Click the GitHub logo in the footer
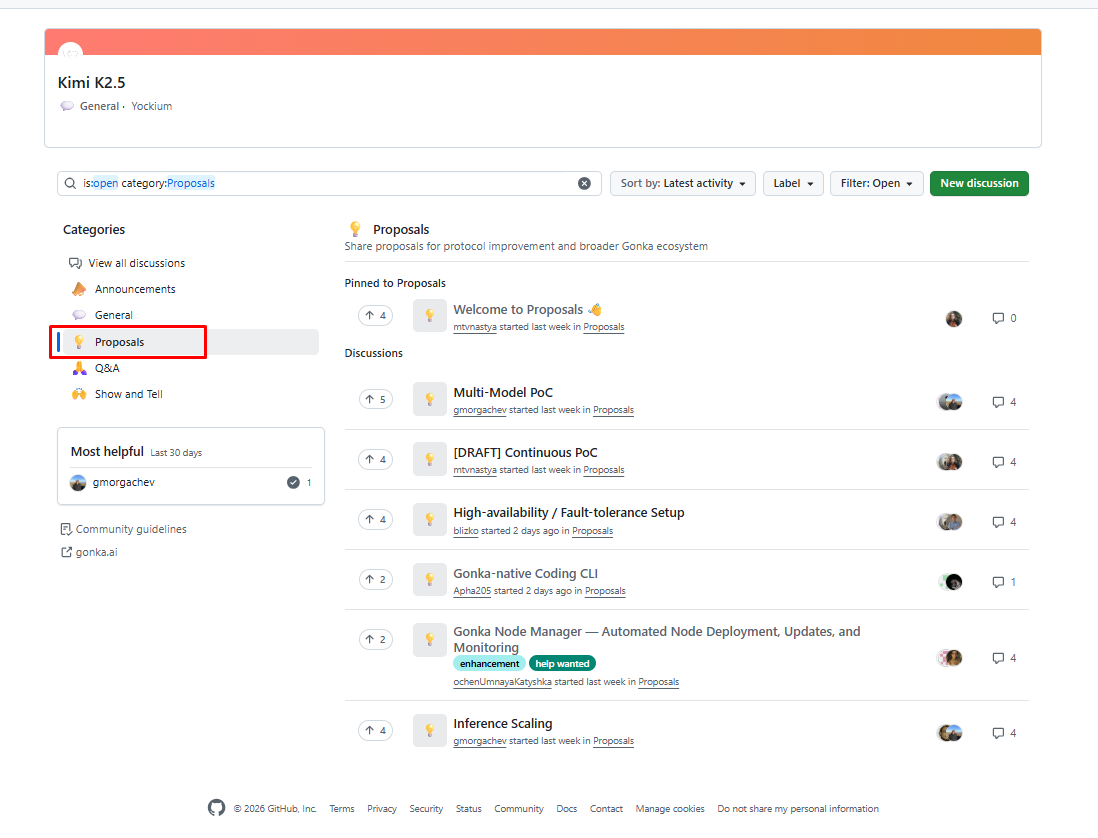 [216, 808]
